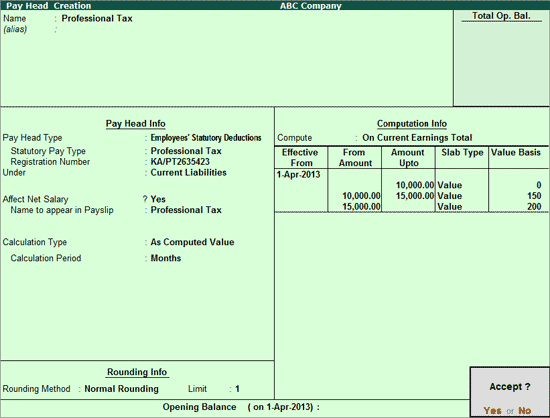Click the Total Op. Bal. heading
The width and height of the screenshot is (550, 418).
[x=501, y=16]
